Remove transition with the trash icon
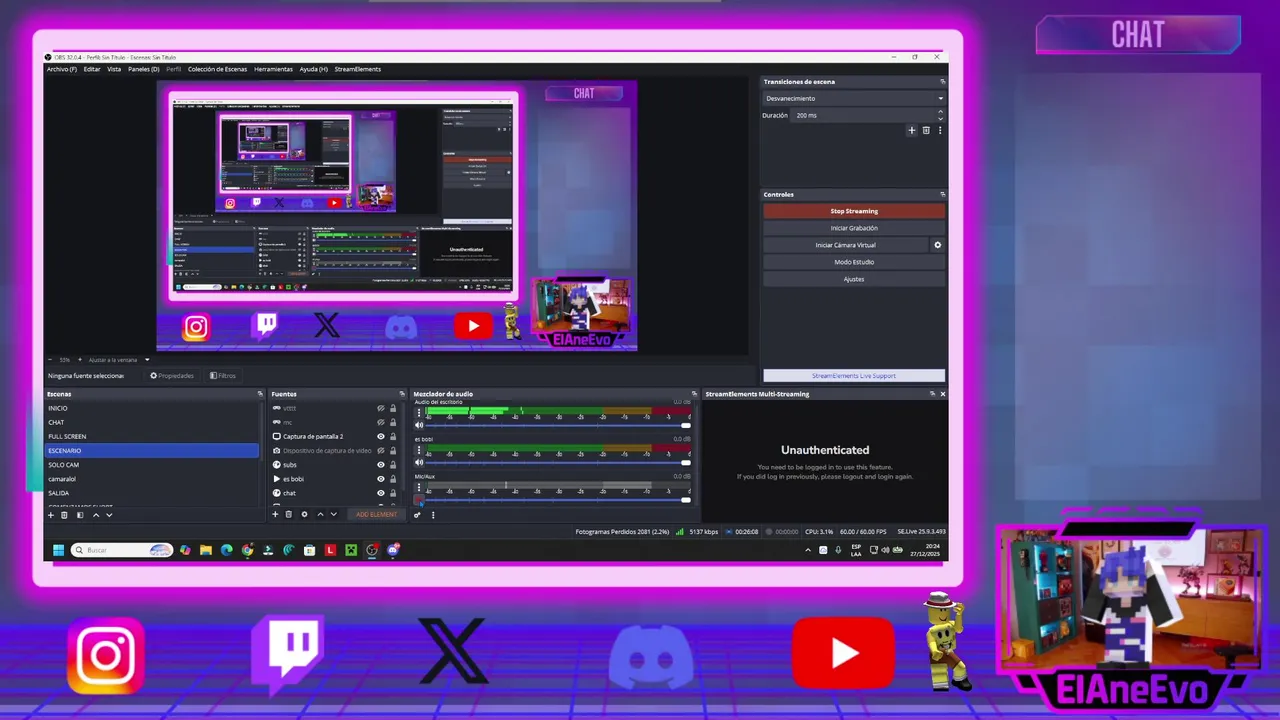 pos(926,130)
